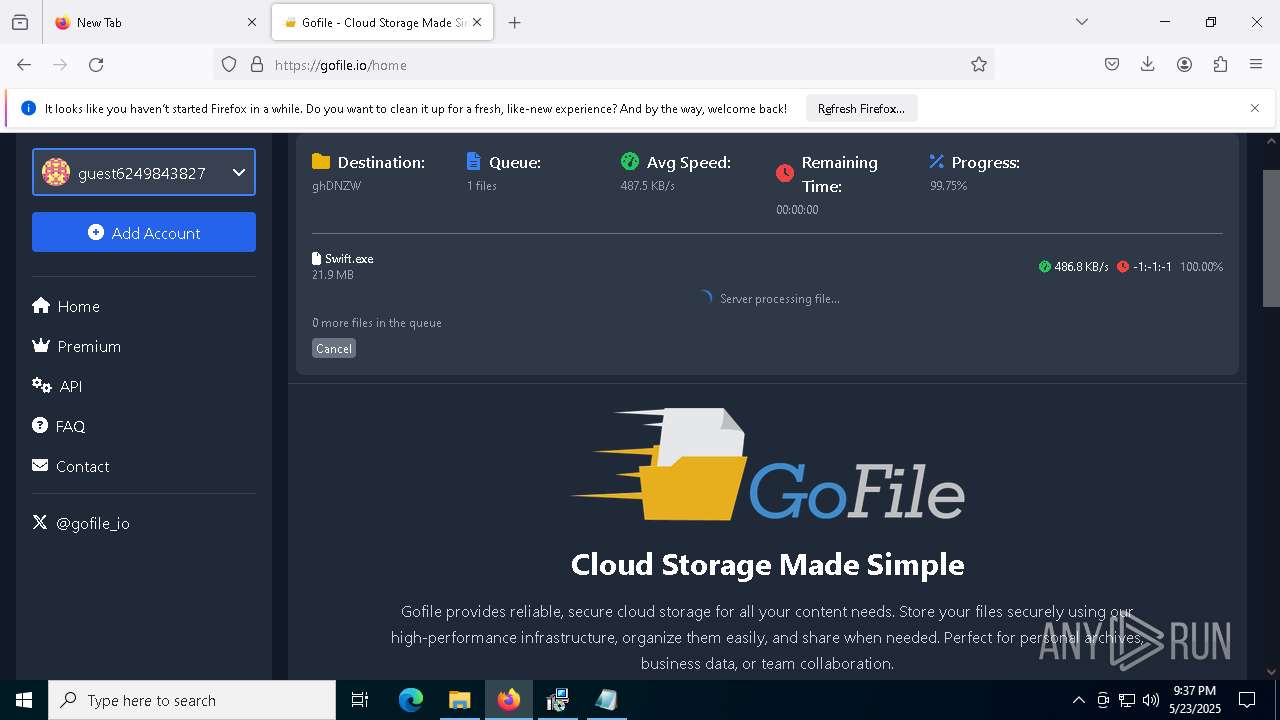Click the ghDNZW destination text

tap(336, 186)
